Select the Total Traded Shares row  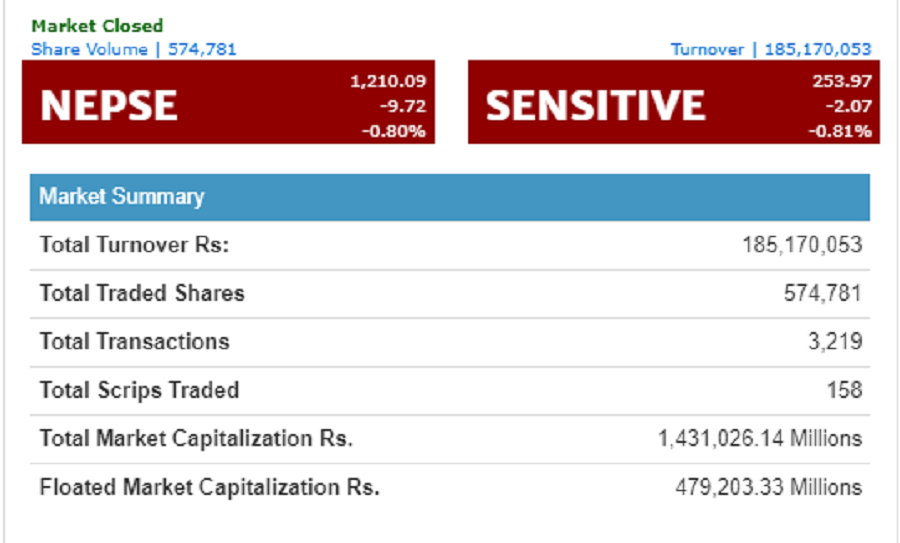point(450,293)
